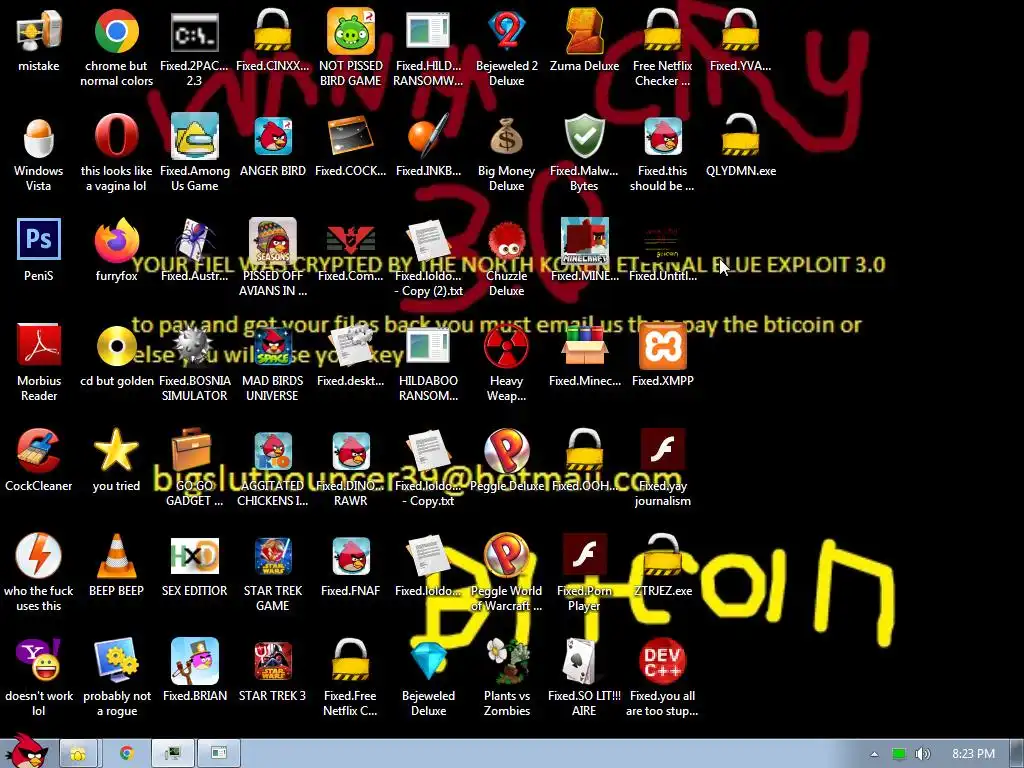Screen dimensions: 1024x768
Task: Select the Windows Vista egg icon
Action: pyautogui.click(x=39, y=136)
